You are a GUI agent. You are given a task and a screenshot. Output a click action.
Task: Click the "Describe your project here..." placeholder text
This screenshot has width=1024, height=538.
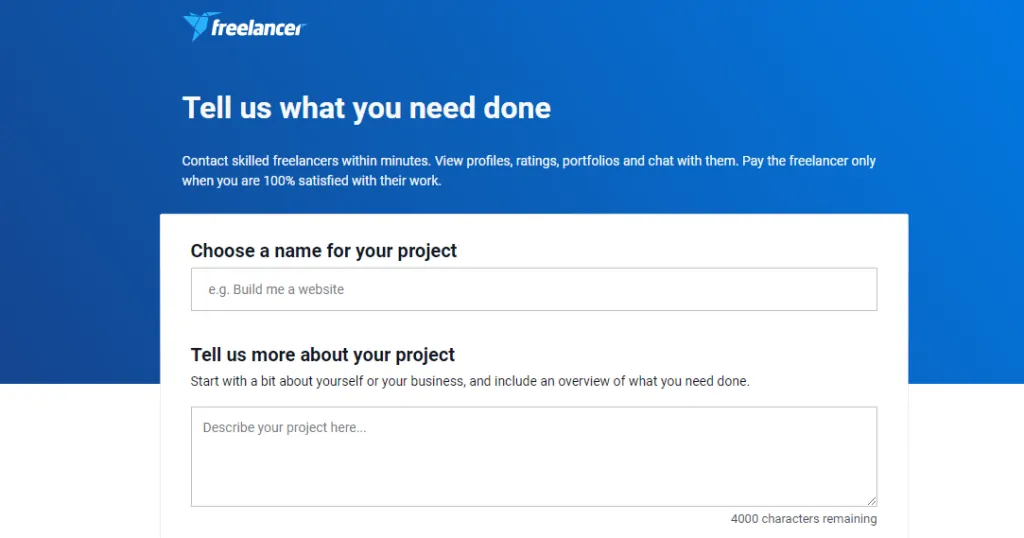284,428
